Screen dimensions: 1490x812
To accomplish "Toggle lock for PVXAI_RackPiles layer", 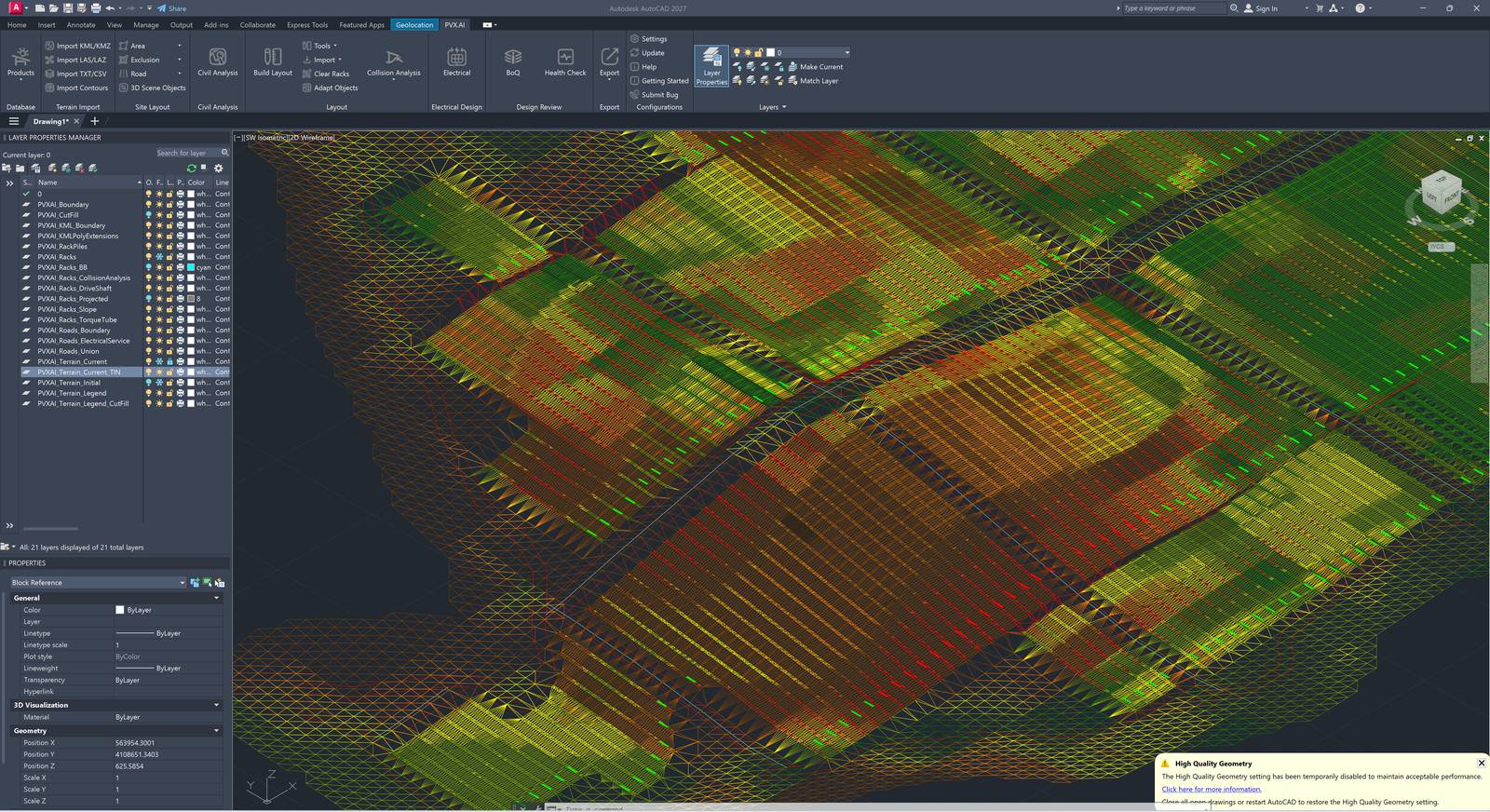I will click(x=169, y=247).
